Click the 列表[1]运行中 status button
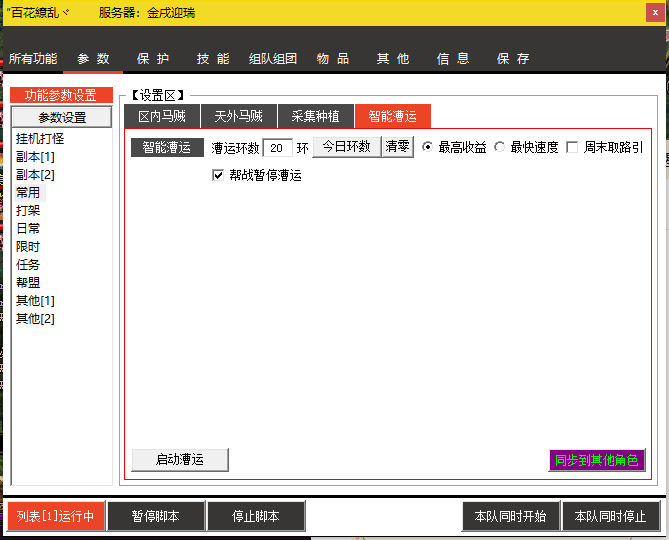 (x=56, y=516)
